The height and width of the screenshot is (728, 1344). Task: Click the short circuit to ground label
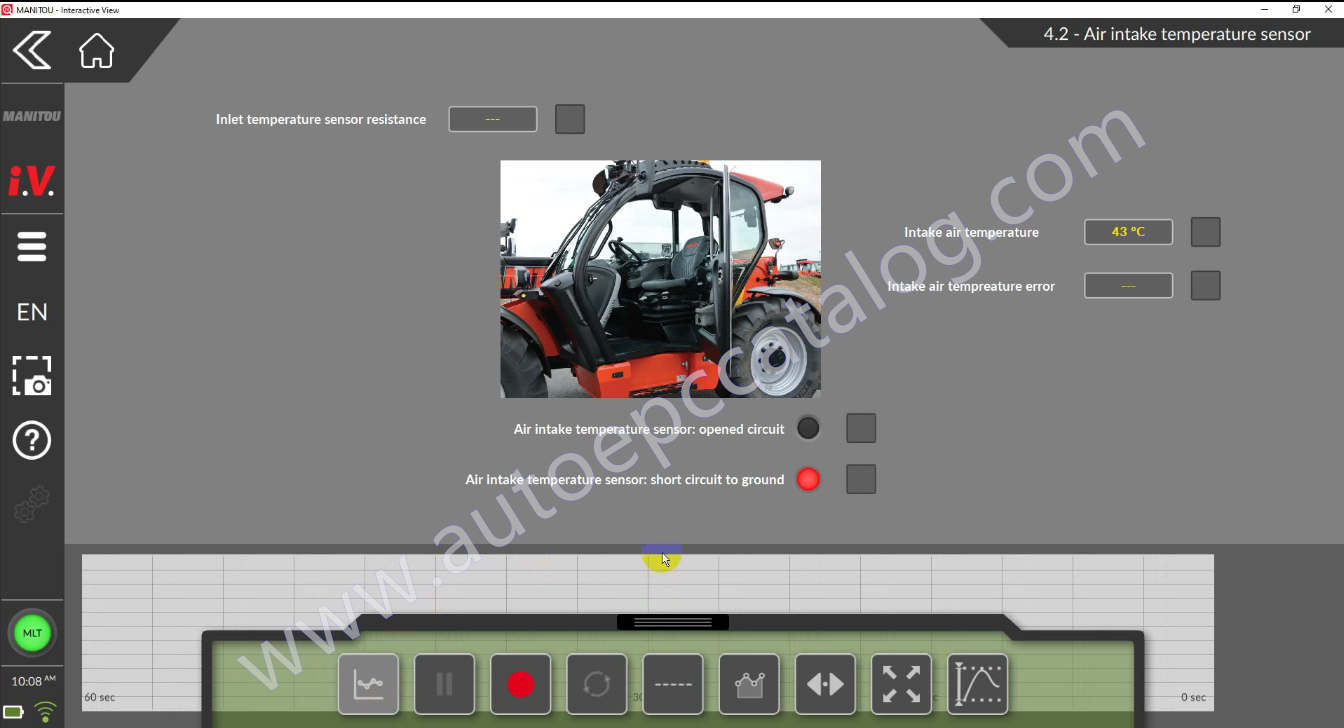click(625, 480)
